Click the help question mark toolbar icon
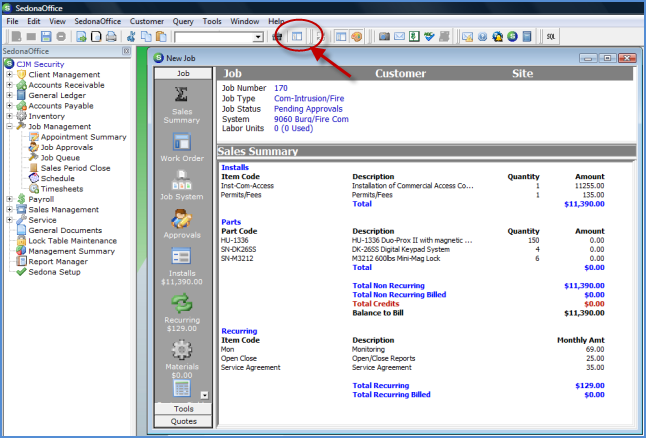The width and height of the screenshot is (646, 438). click(x=482, y=37)
